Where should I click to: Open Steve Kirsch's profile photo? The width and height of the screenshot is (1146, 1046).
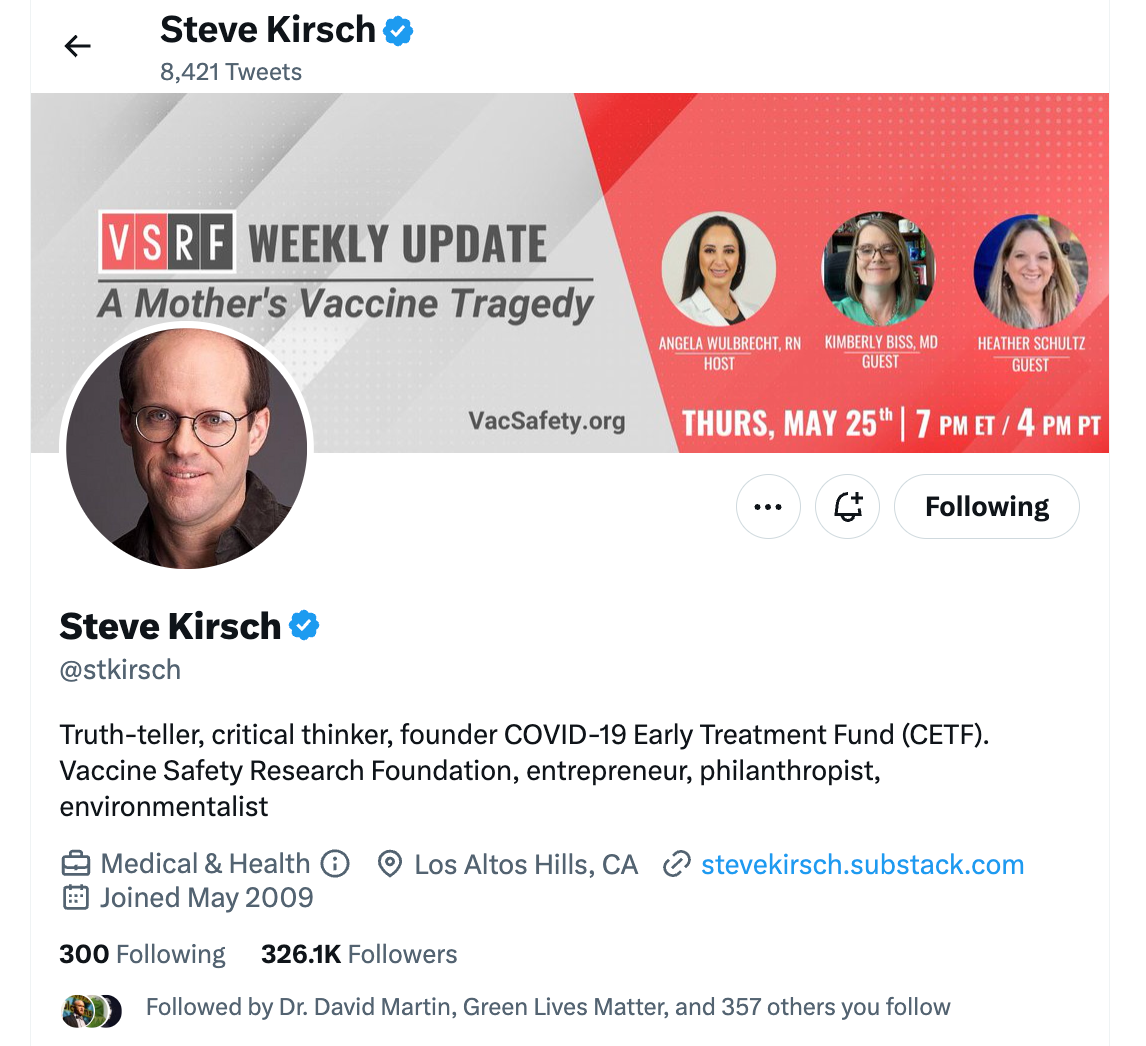point(186,448)
